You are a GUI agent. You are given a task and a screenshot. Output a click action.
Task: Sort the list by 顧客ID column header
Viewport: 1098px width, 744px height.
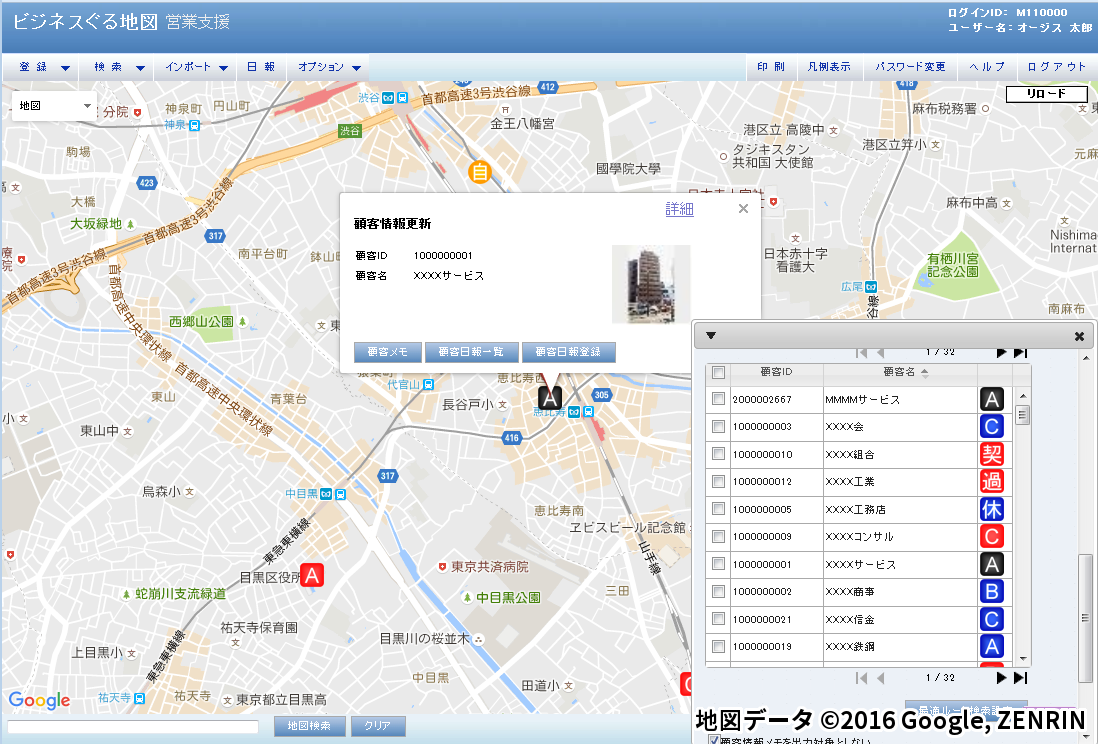click(x=777, y=372)
